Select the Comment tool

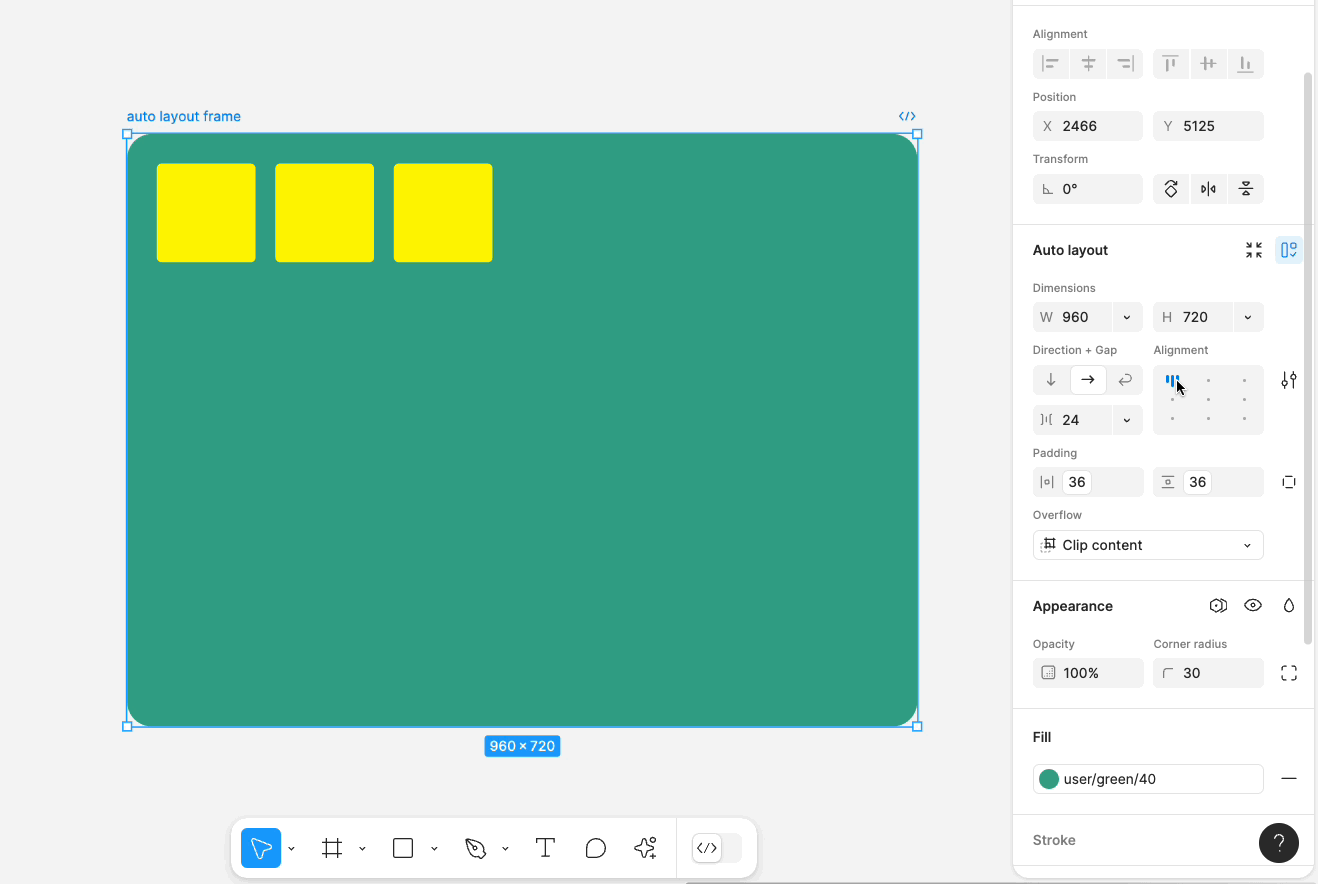pyautogui.click(x=596, y=848)
